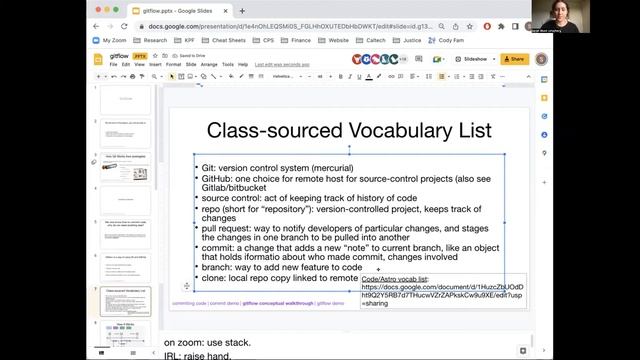Viewport: 640px width, 360px height.
Task: Open the zoom level dropdown arrow
Action: pos(162,76)
